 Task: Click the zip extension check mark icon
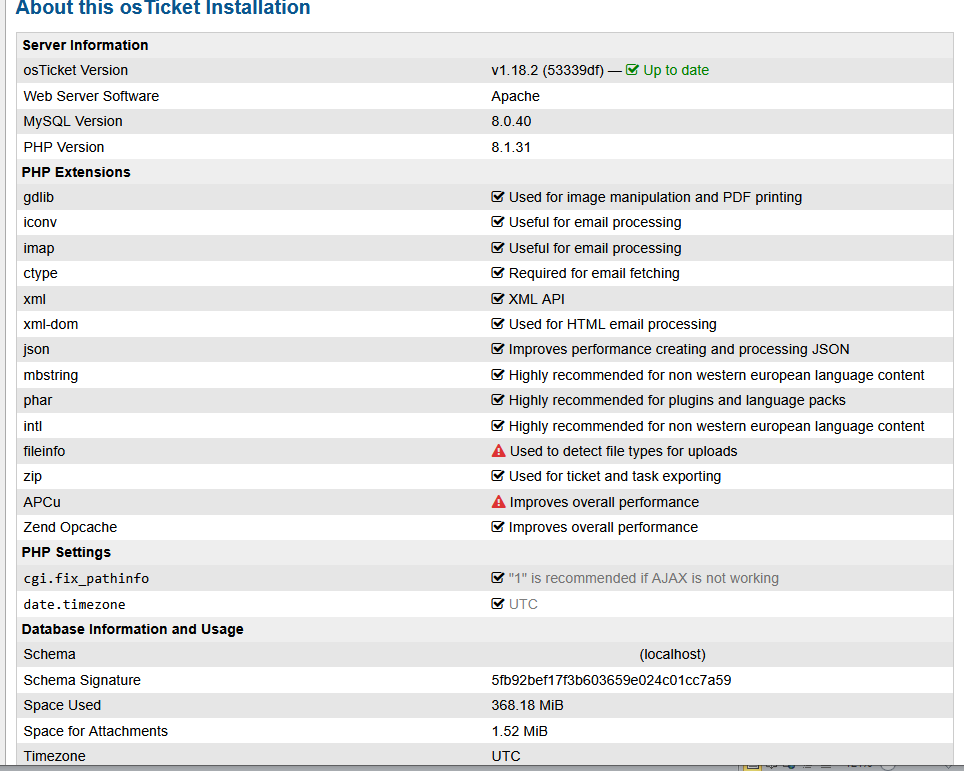498,476
